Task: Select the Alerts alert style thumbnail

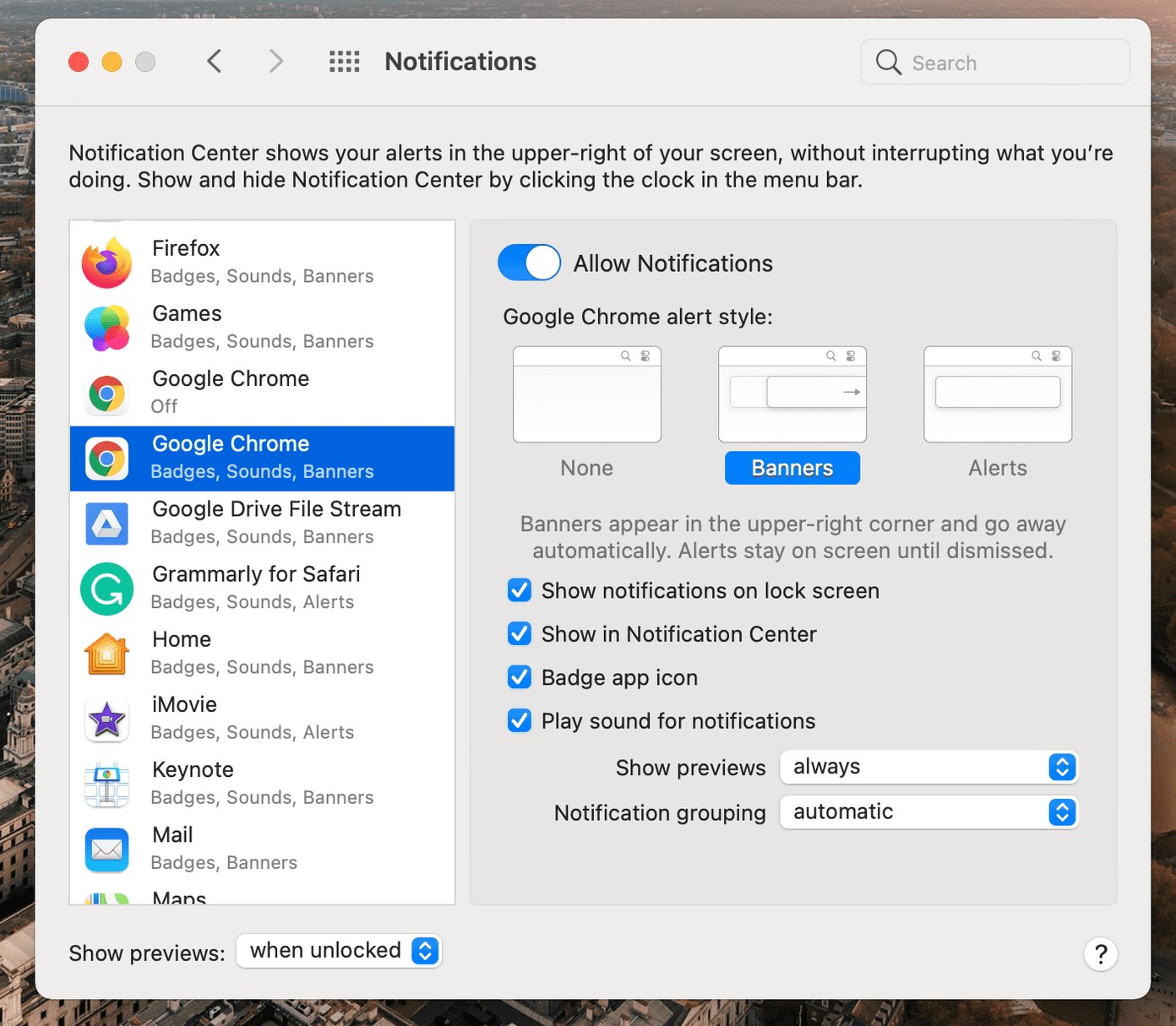Action: coord(998,394)
